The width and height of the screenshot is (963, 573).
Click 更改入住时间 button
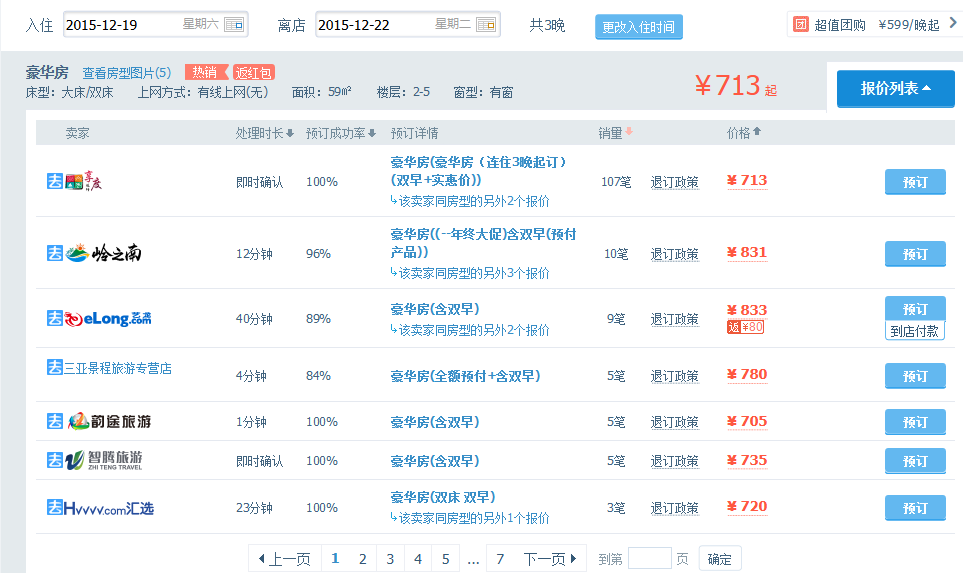[638, 26]
